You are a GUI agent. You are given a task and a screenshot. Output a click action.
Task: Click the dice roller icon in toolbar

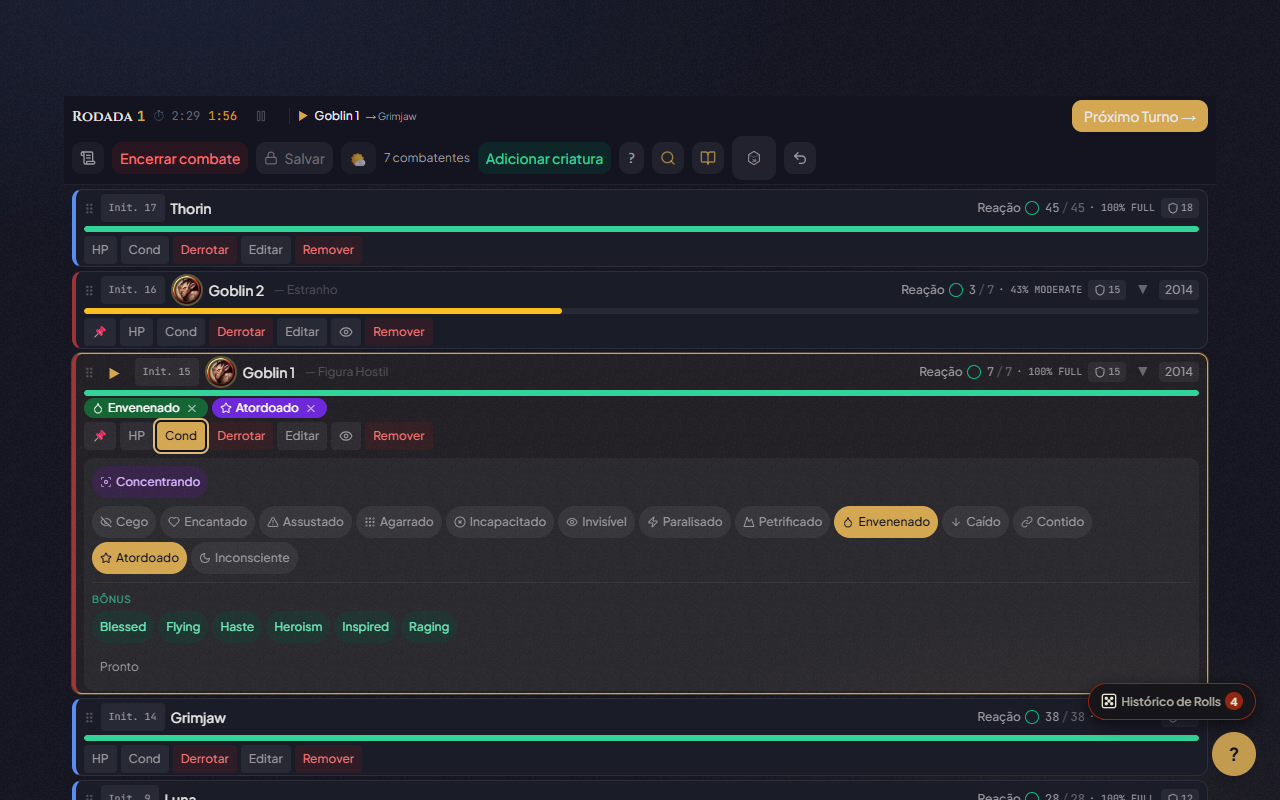(754, 158)
